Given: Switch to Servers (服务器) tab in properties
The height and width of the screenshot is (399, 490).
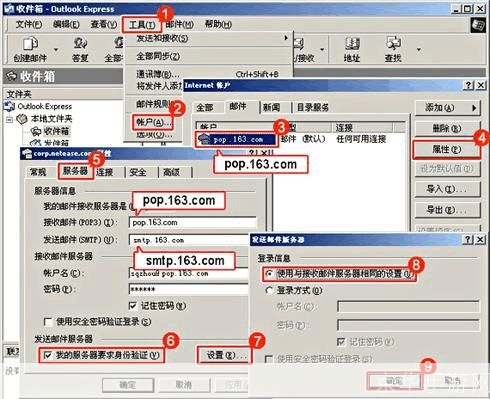Looking at the screenshot, I should click(x=75, y=171).
